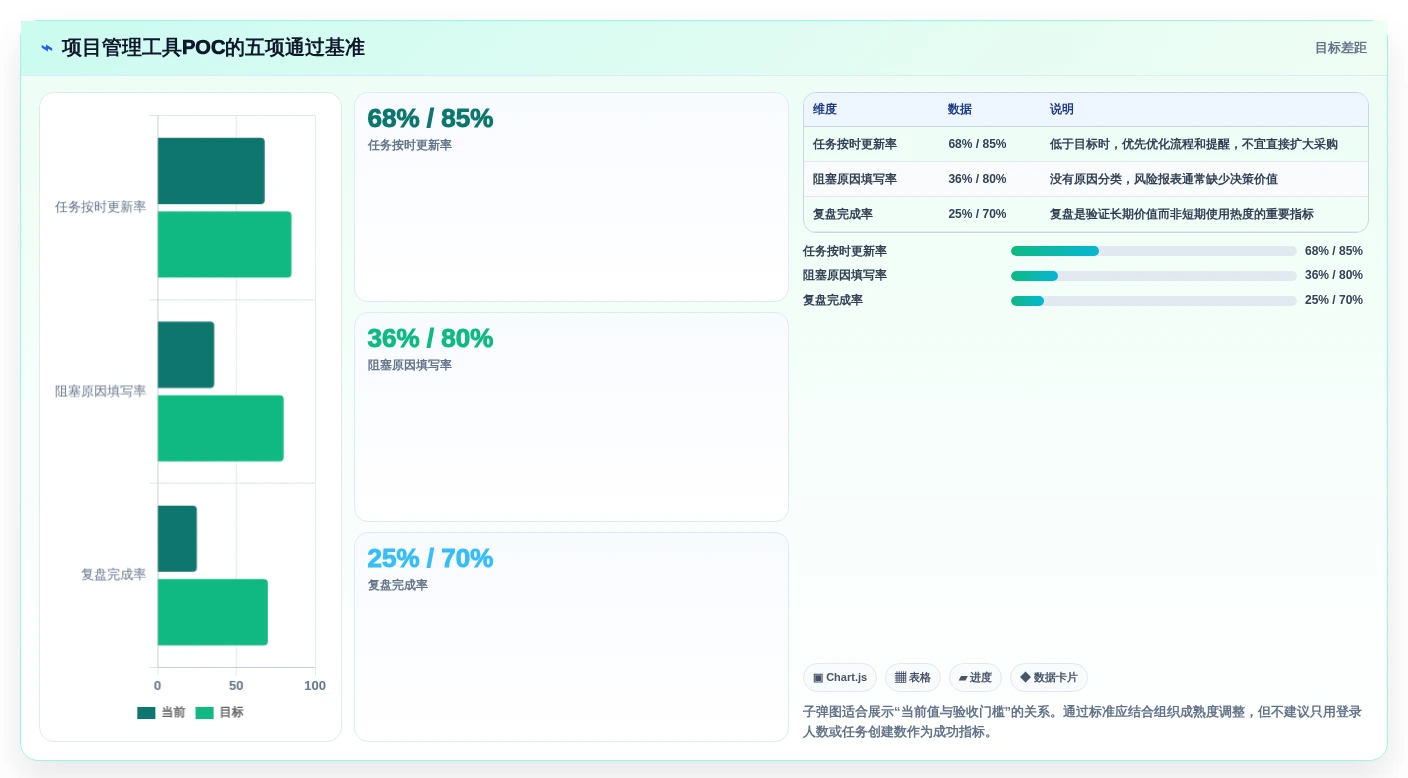Screen dimensions: 1408x778
Task: Toggle the 目标 legend swatch in chart
Action: click(204, 713)
